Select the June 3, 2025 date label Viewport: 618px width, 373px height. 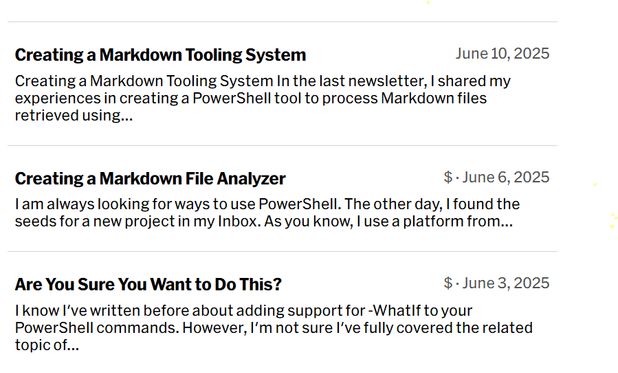click(506, 283)
